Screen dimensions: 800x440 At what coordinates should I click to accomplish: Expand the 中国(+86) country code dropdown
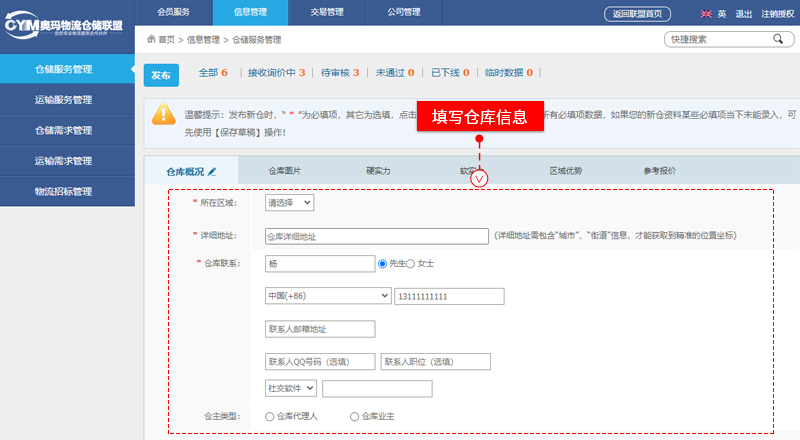point(327,296)
